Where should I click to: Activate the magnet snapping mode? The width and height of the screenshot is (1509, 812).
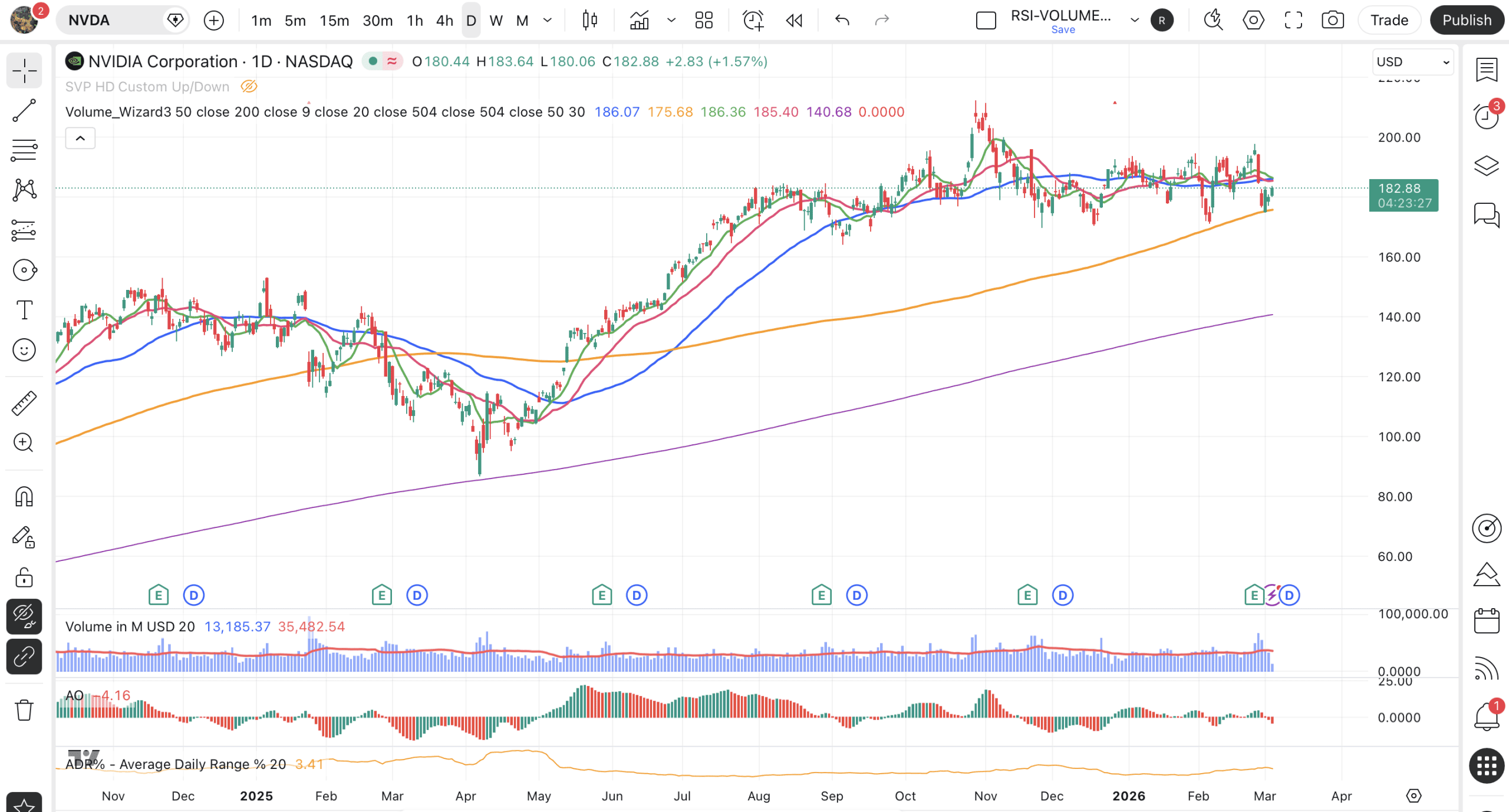24,497
